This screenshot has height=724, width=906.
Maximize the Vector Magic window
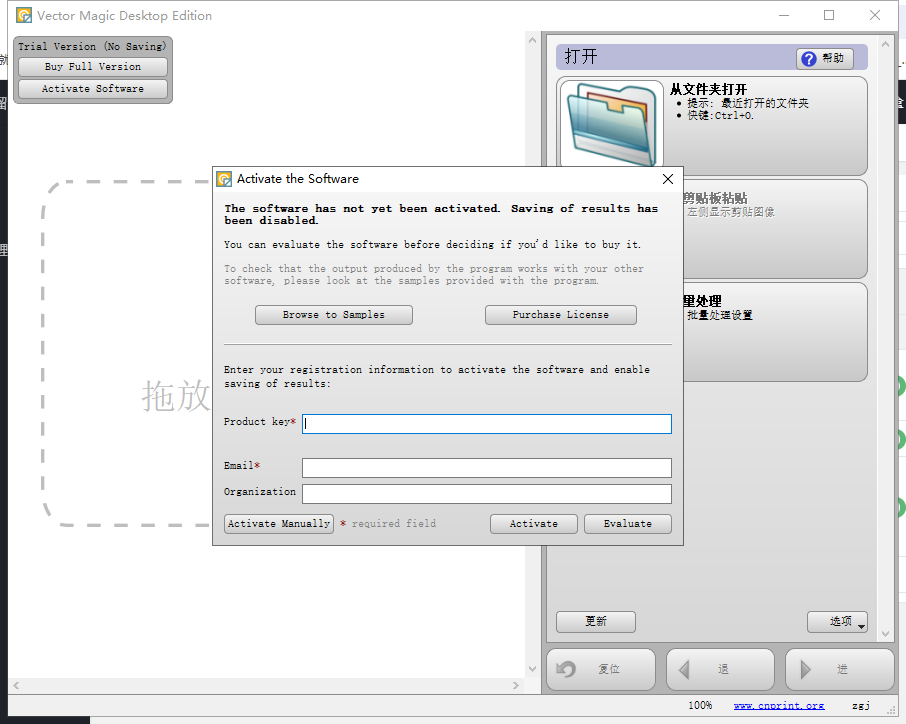pyautogui.click(x=829, y=15)
